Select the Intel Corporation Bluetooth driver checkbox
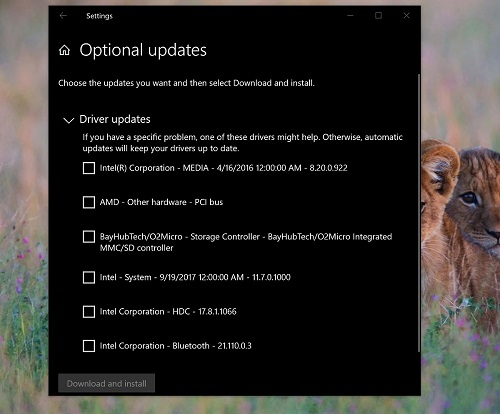Viewport: 500px width, 414px height. pyautogui.click(x=89, y=346)
